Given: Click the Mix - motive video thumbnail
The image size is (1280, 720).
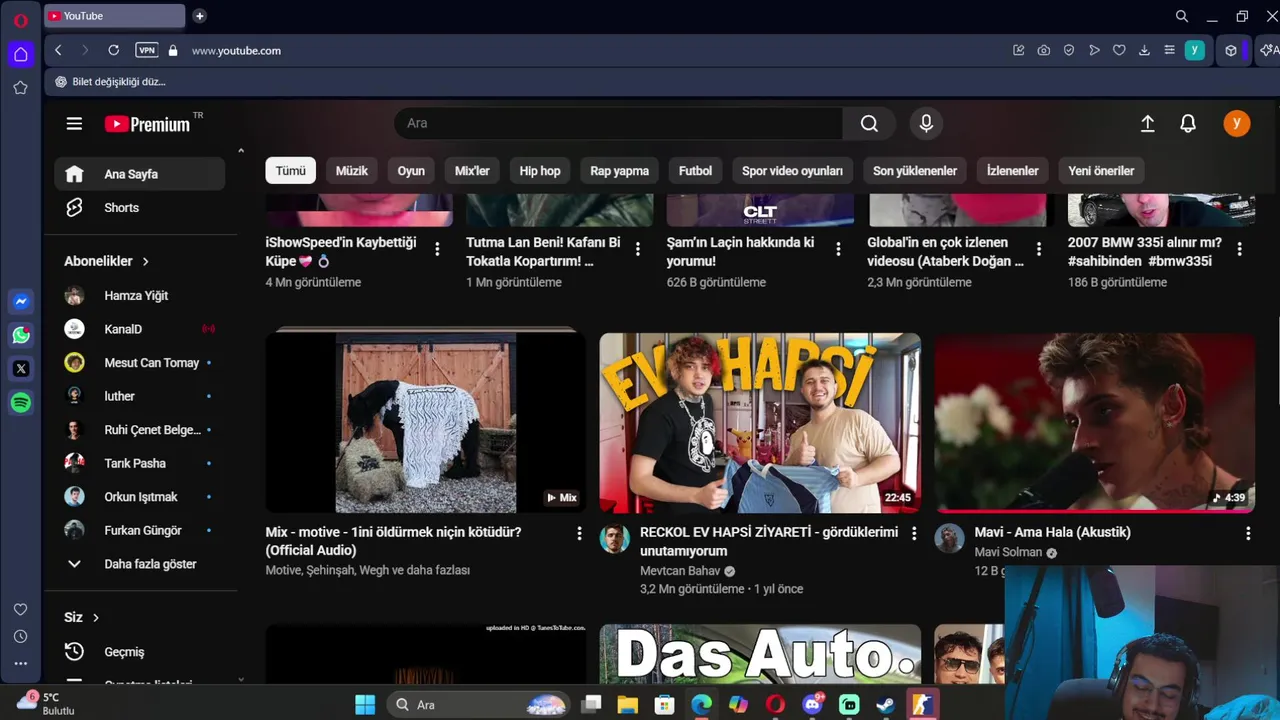Looking at the screenshot, I should pos(426,422).
